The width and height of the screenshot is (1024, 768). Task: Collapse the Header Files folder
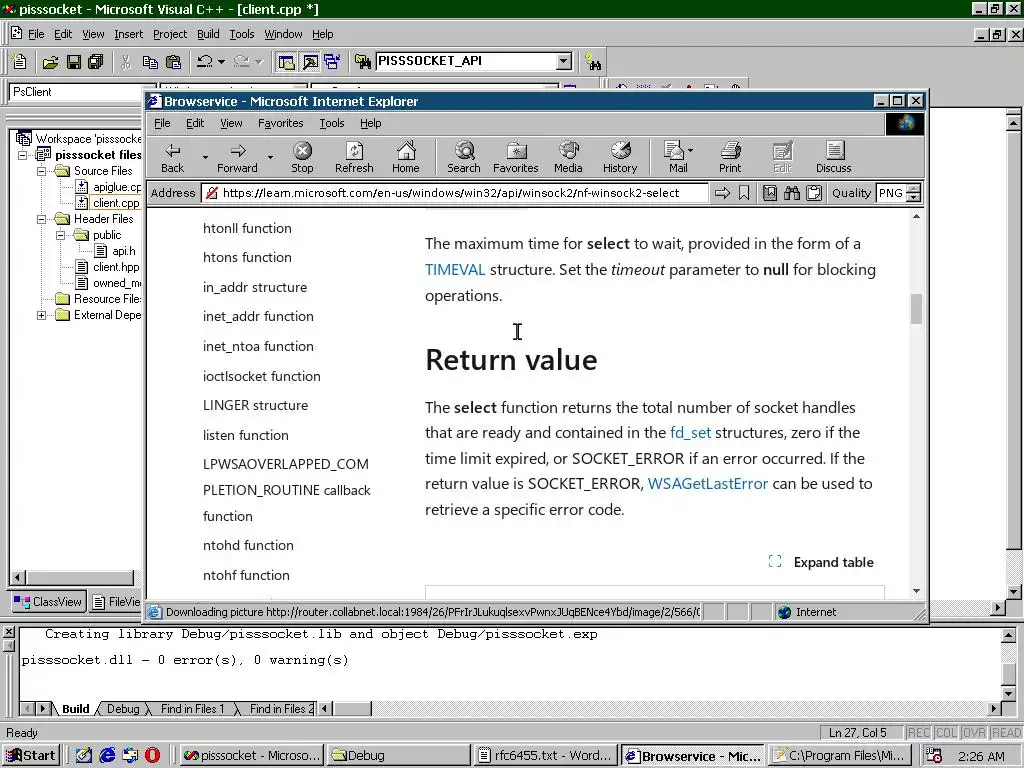[x=41, y=219]
